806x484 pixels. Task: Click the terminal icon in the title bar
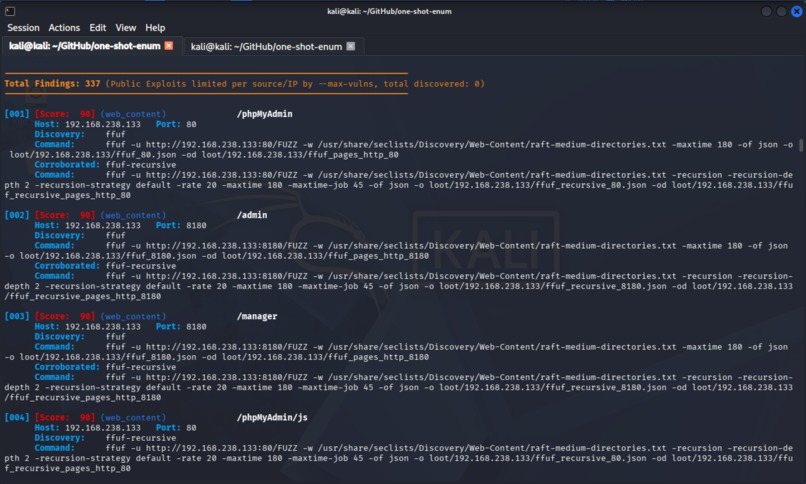pos(10,11)
